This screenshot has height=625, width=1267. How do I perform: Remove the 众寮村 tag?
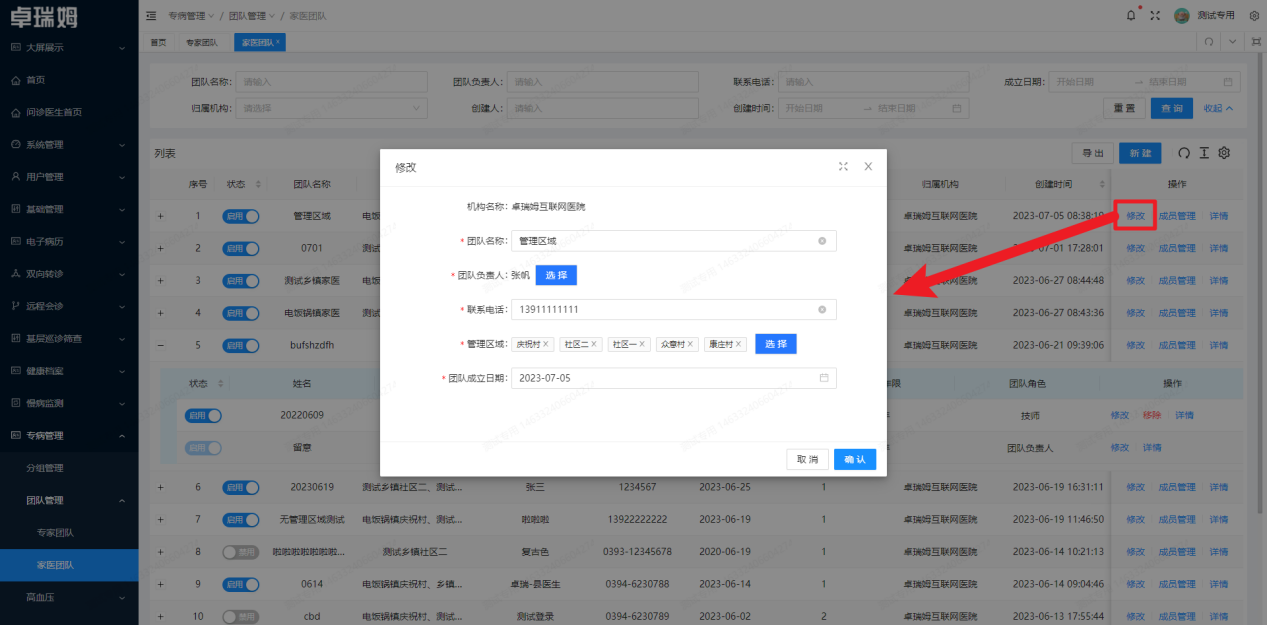pos(690,344)
